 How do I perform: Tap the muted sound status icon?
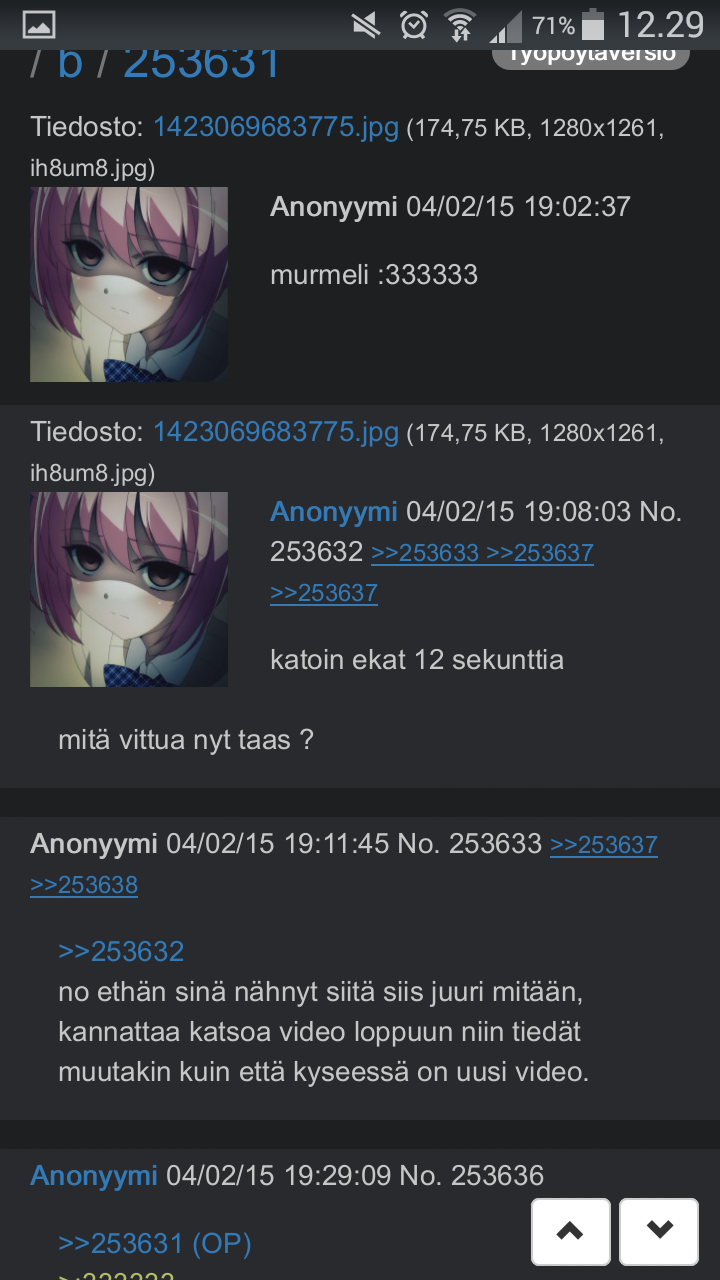pos(367,25)
